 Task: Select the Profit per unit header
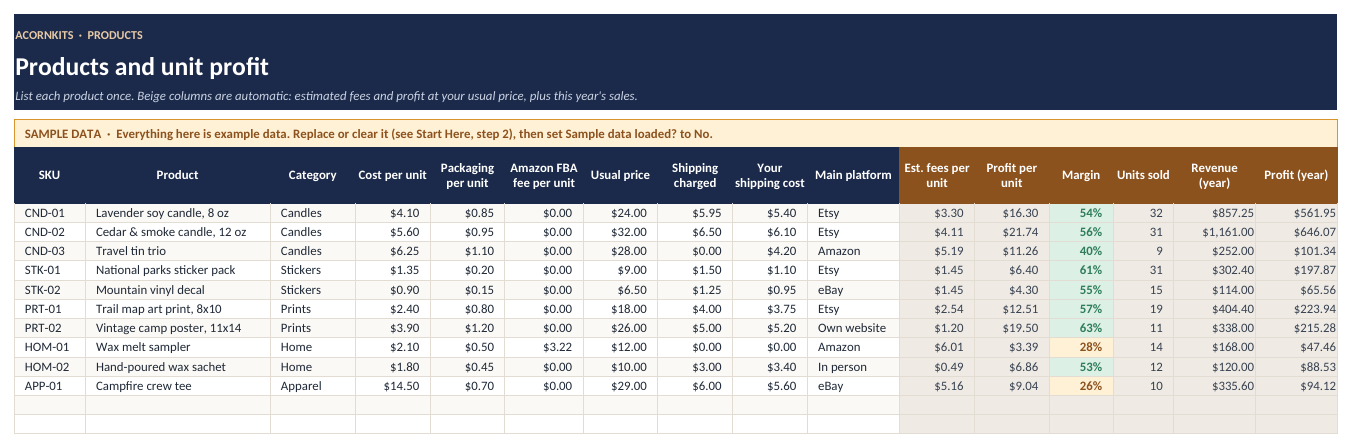1011,175
